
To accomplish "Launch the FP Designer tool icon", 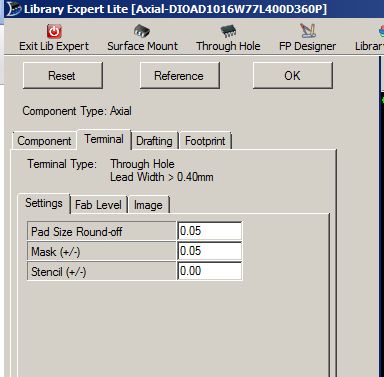I will coord(307,31).
